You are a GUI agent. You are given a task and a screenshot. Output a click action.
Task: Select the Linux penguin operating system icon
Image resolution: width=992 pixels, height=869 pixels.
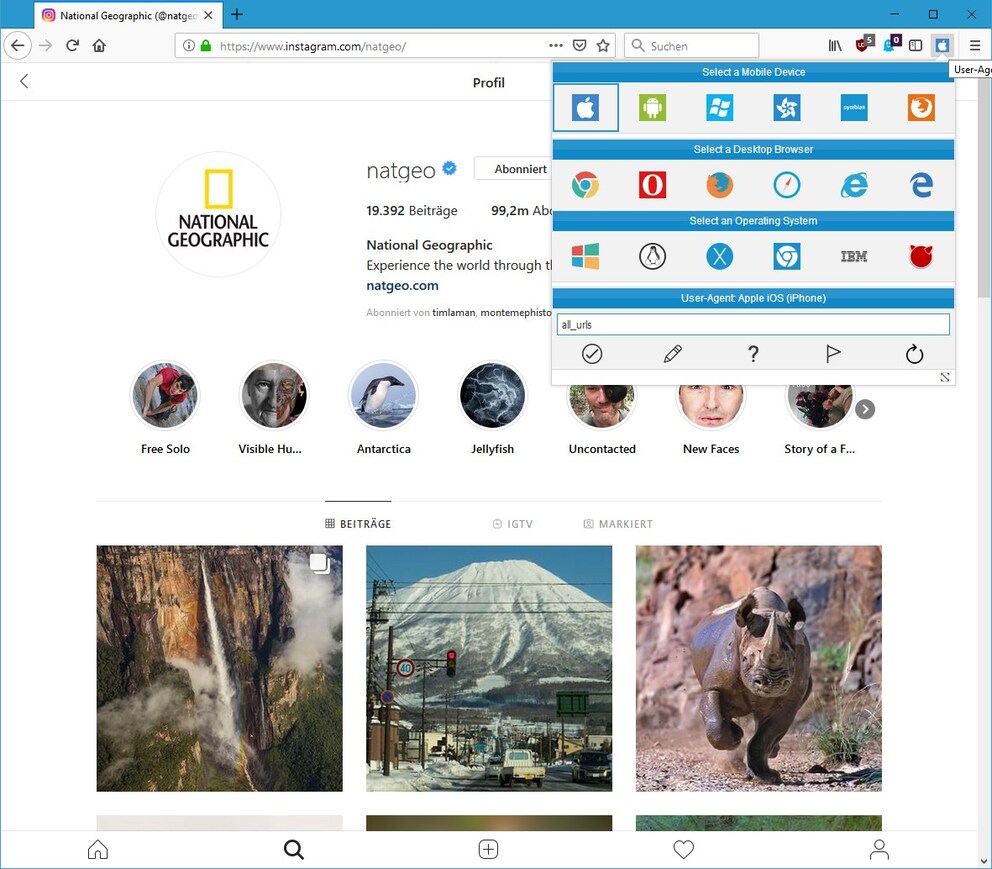point(652,257)
